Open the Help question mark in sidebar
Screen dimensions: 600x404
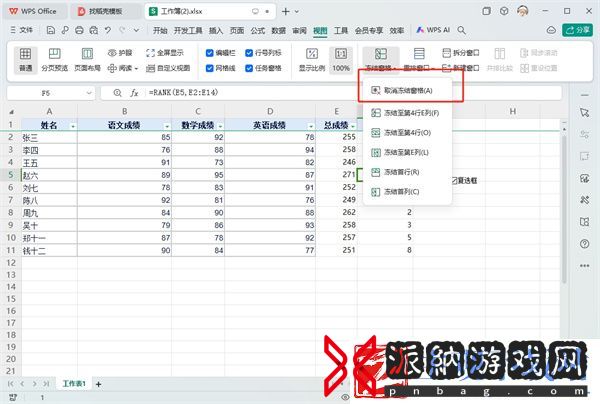click(x=584, y=244)
